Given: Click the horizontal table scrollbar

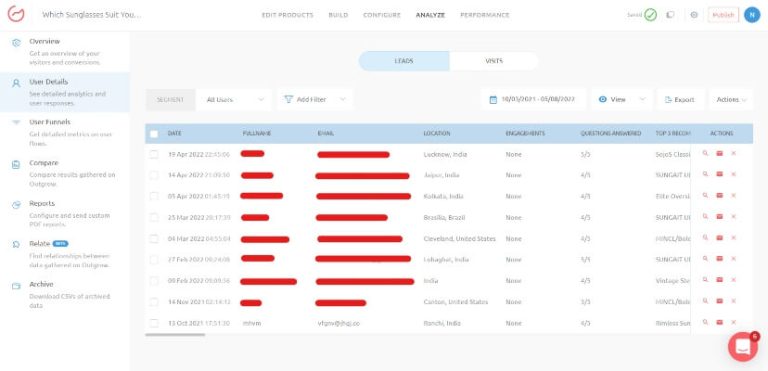Looking at the screenshot, I should [175, 335].
